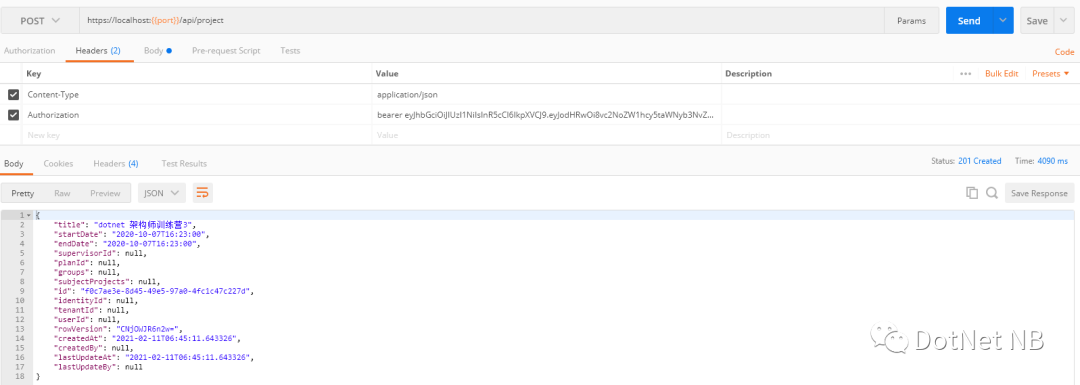Click the request URL field

[x=481, y=21]
